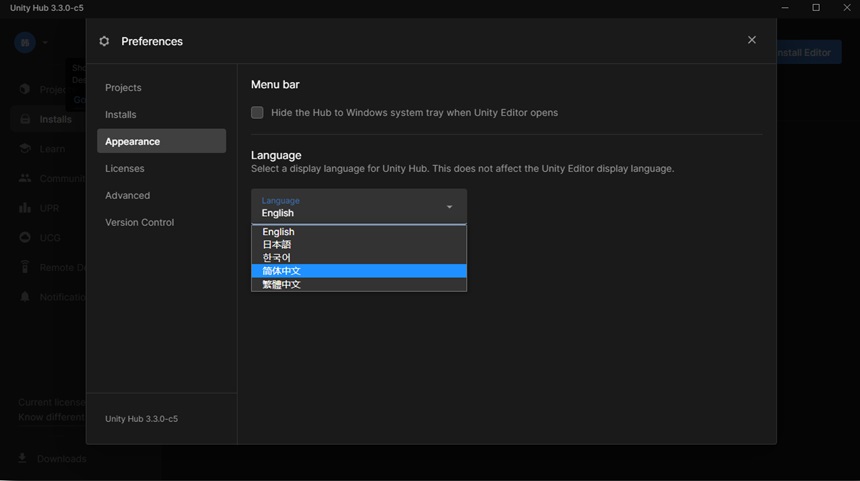Click Installs label in Hub sidebar
The image size is (860, 481).
[x=55, y=119]
